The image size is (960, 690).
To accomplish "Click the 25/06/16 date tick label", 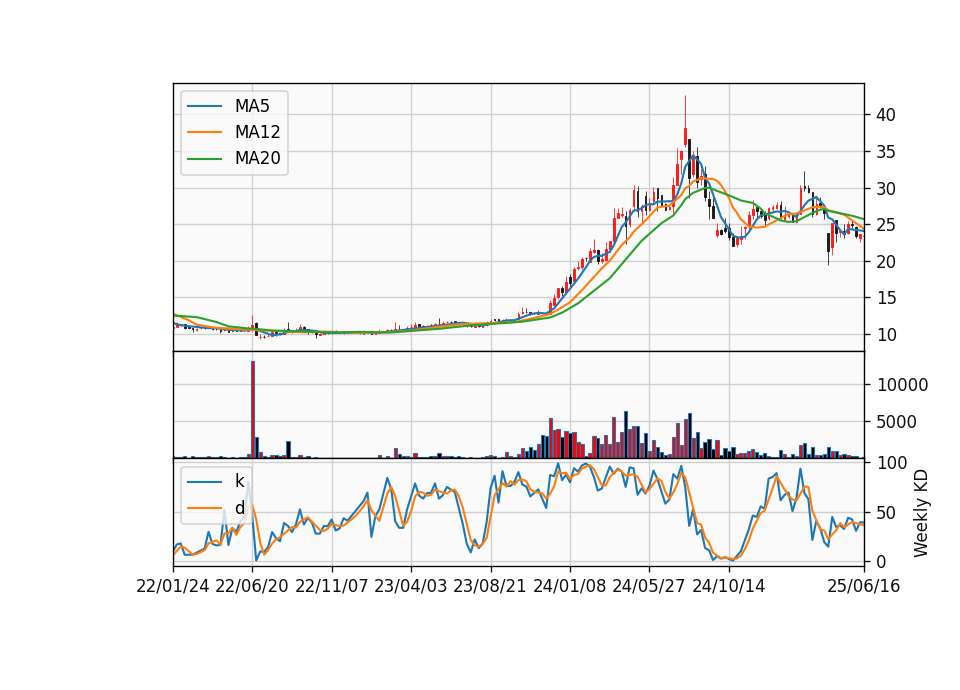I will (x=864, y=587).
